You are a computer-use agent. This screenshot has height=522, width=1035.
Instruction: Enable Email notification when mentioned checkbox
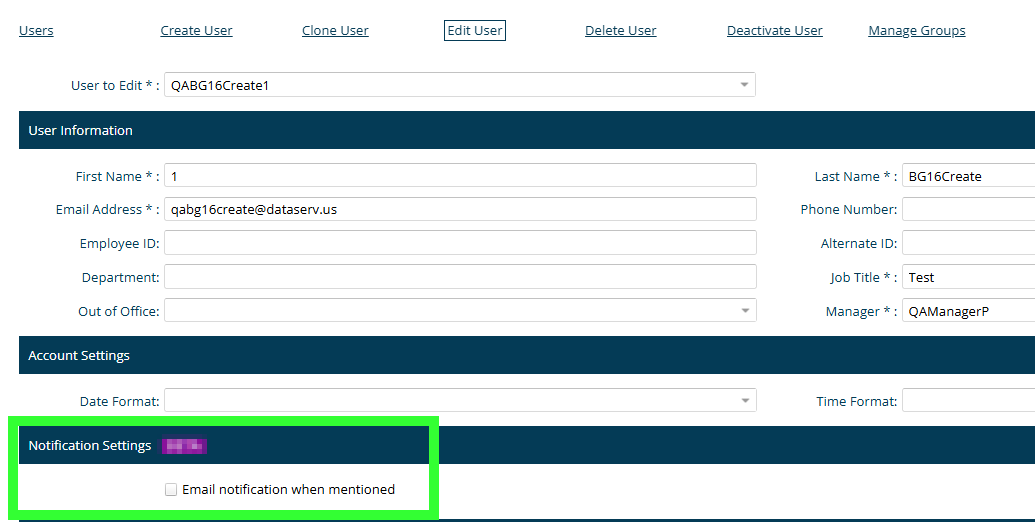point(171,490)
